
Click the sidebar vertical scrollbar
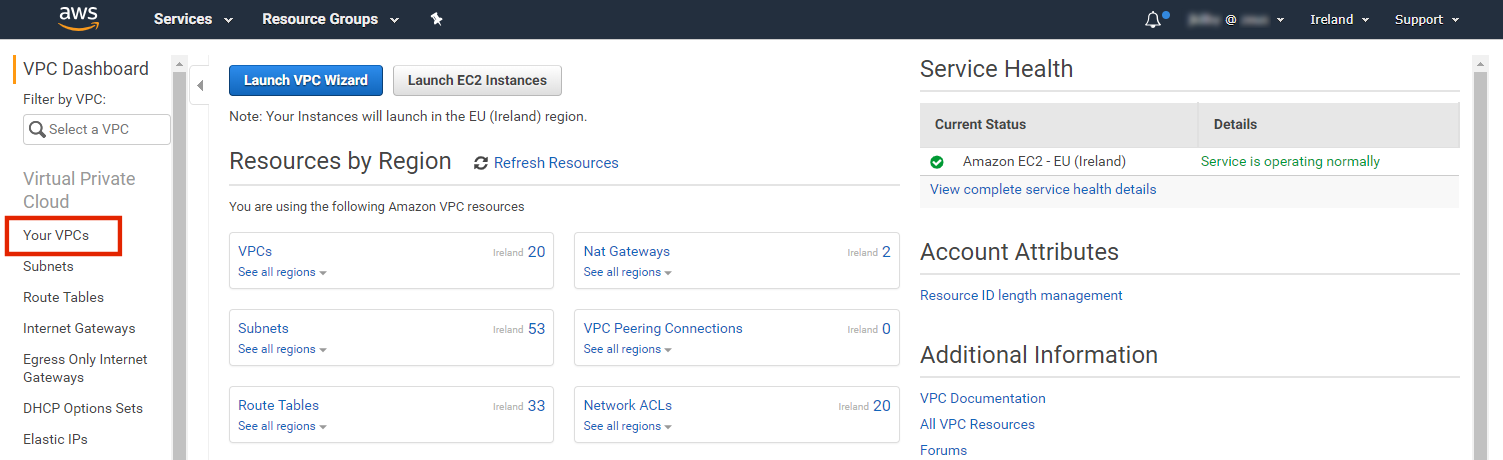(x=179, y=258)
